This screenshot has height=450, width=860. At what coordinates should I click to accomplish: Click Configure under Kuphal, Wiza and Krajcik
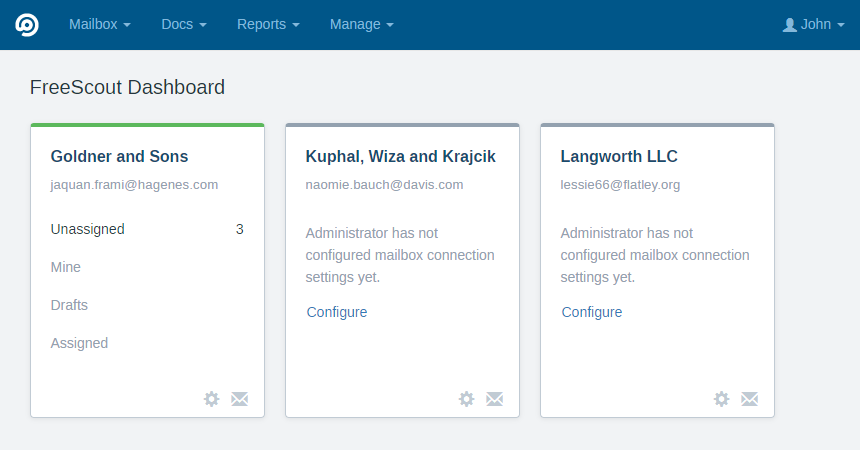coord(337,312)
